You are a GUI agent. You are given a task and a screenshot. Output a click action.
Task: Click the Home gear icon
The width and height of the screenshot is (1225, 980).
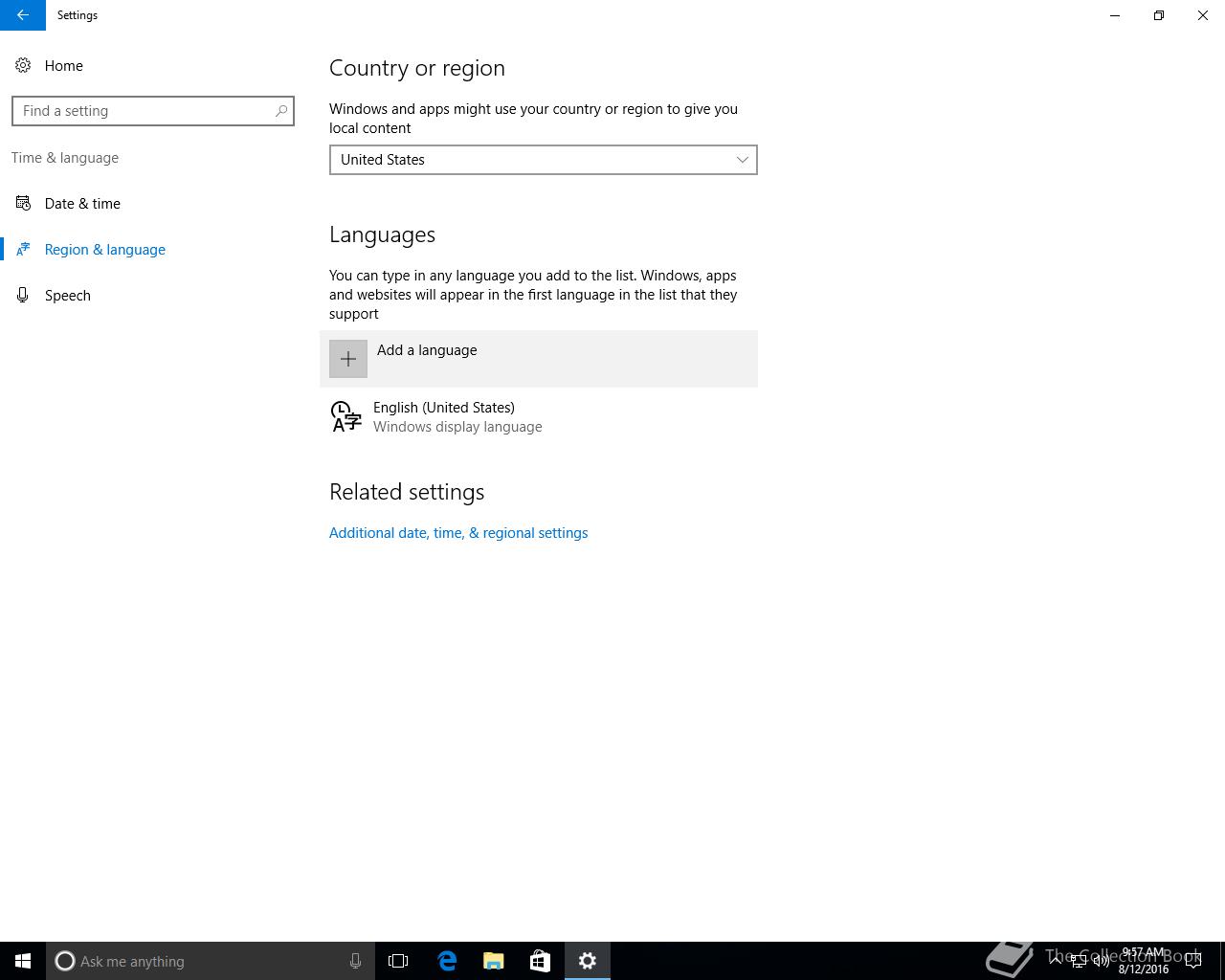(23, 65)
